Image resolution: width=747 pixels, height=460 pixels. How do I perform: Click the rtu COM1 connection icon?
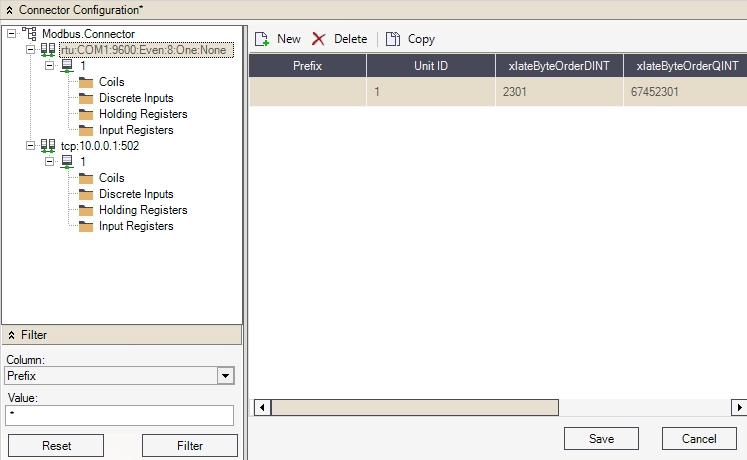click(x=48, y=50)
